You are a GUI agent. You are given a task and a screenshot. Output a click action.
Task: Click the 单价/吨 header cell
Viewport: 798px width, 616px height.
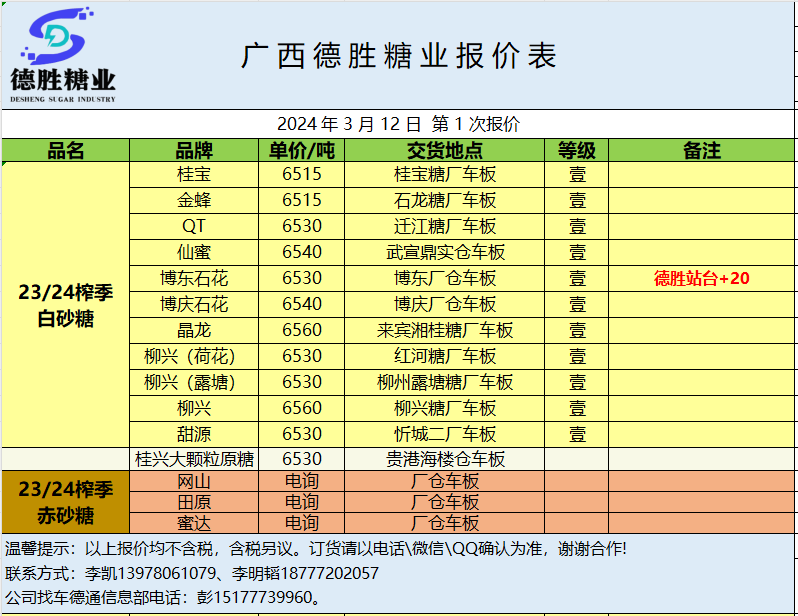(x=301, y=150)
